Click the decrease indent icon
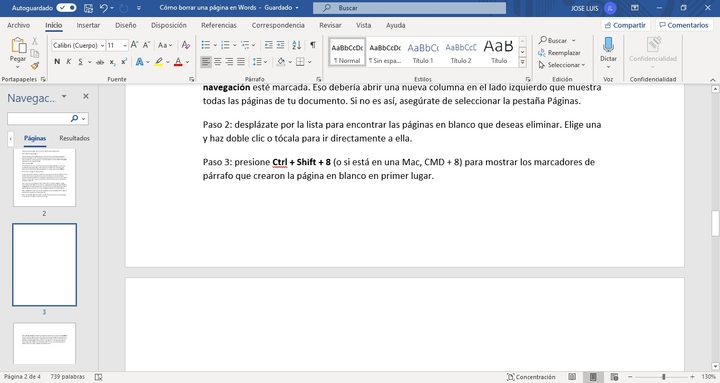 click(269, 45)
